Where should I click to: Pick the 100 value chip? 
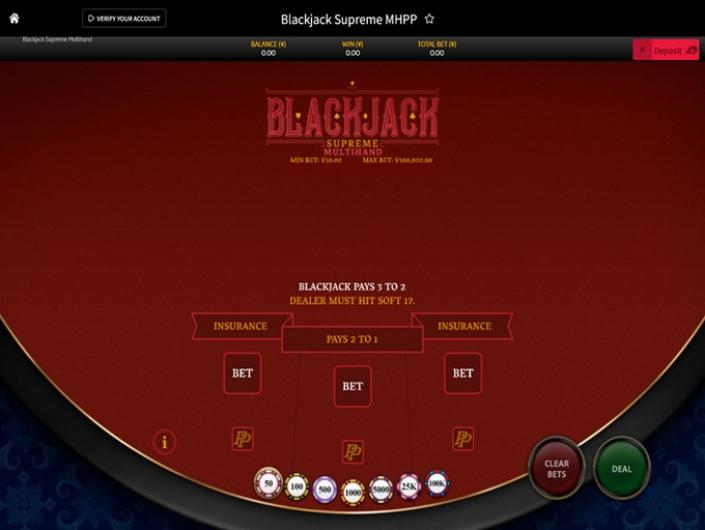point(297,487)
